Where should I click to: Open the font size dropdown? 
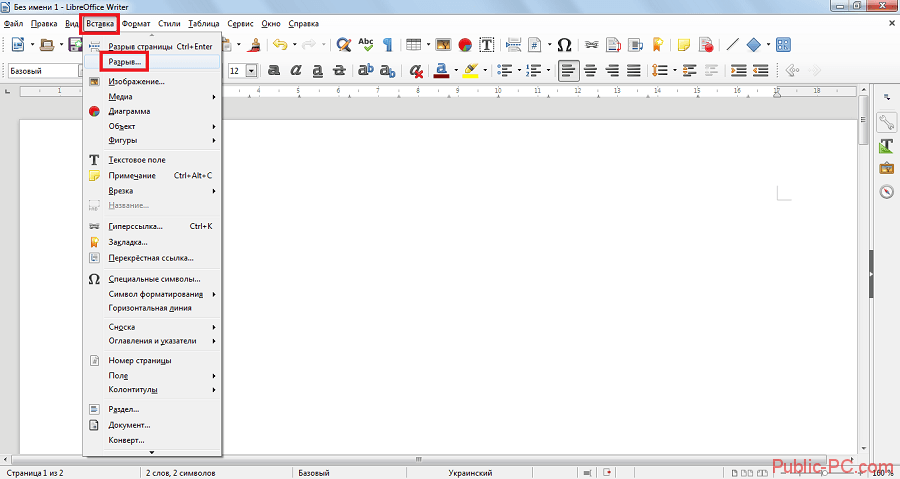click(x=251, y=71)
